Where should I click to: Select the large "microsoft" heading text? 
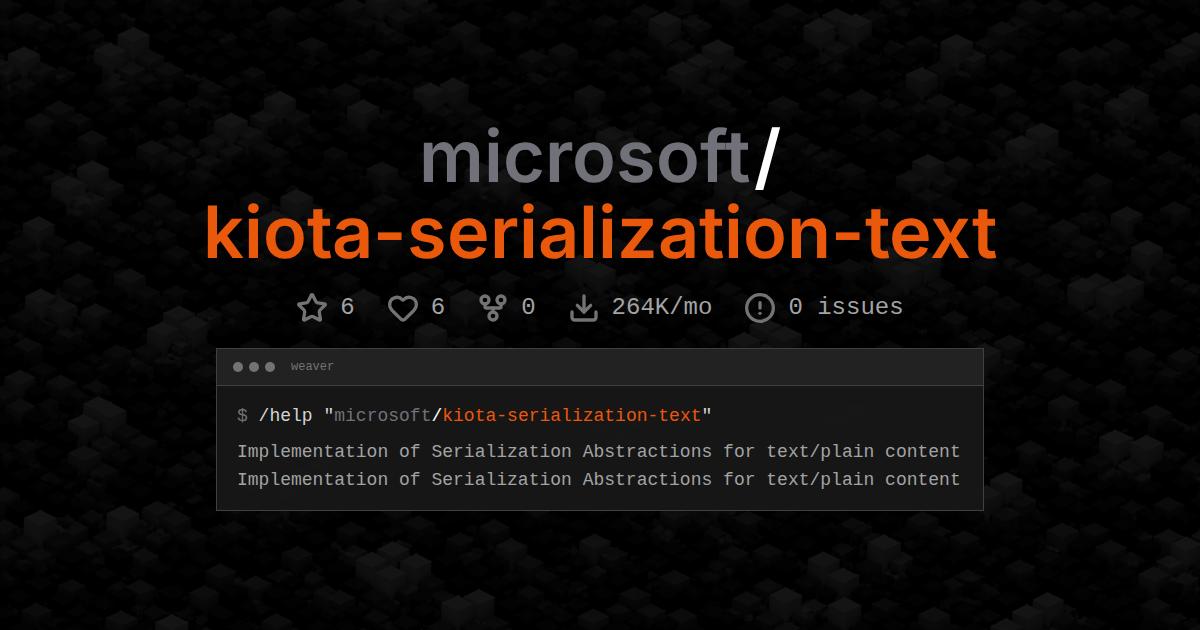click(585, 158)
